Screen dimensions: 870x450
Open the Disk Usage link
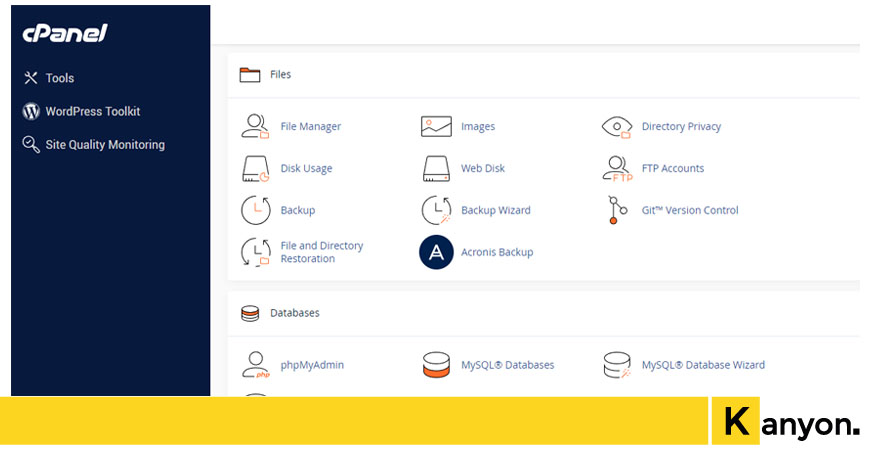point(306,168)
